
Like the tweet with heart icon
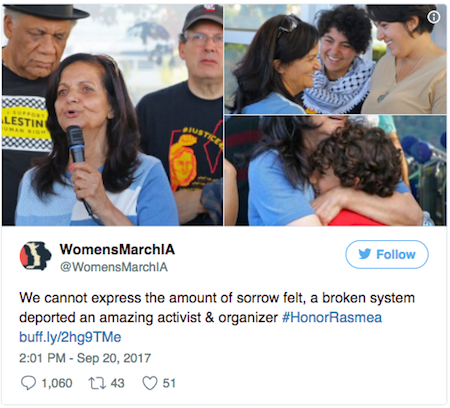click(150, 383)
